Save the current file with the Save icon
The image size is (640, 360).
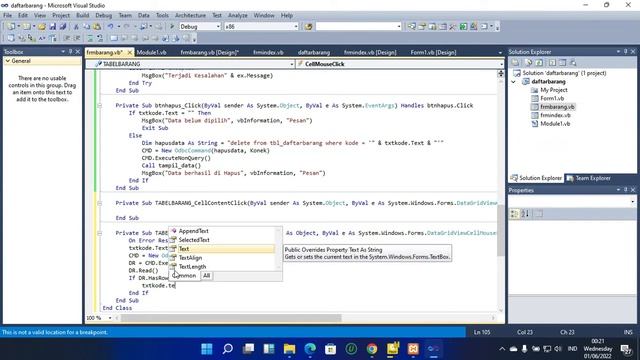coord(53,27)
